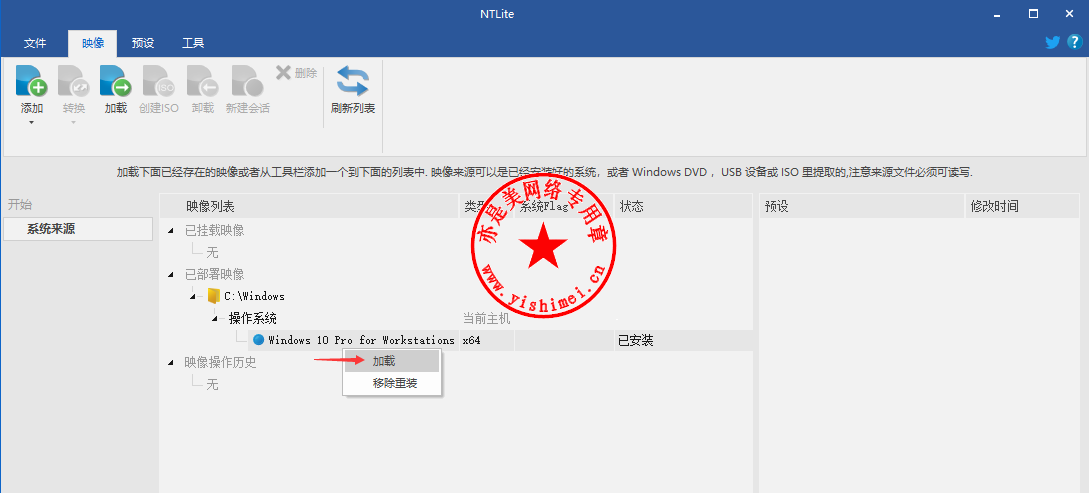
Task: Click the 修改时间 column header
Action: [x=1022, y=206]
